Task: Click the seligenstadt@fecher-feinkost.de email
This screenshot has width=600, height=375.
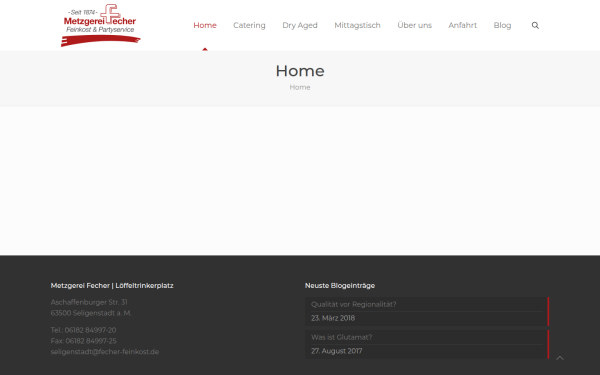Action: click(104, 352)
